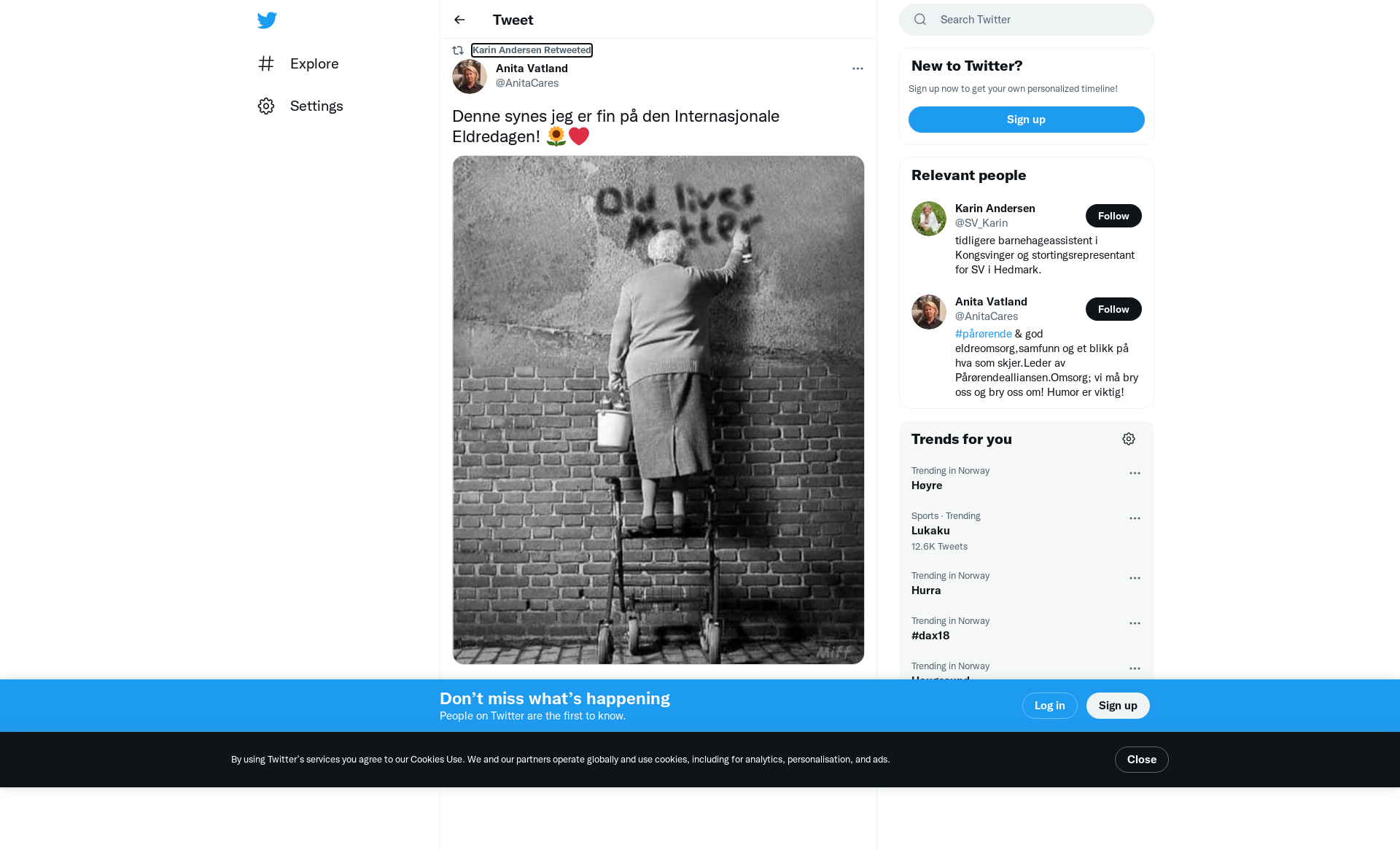Click the retweet icon above tweet
1400x850 pixels.
click(x=458, y=50)
